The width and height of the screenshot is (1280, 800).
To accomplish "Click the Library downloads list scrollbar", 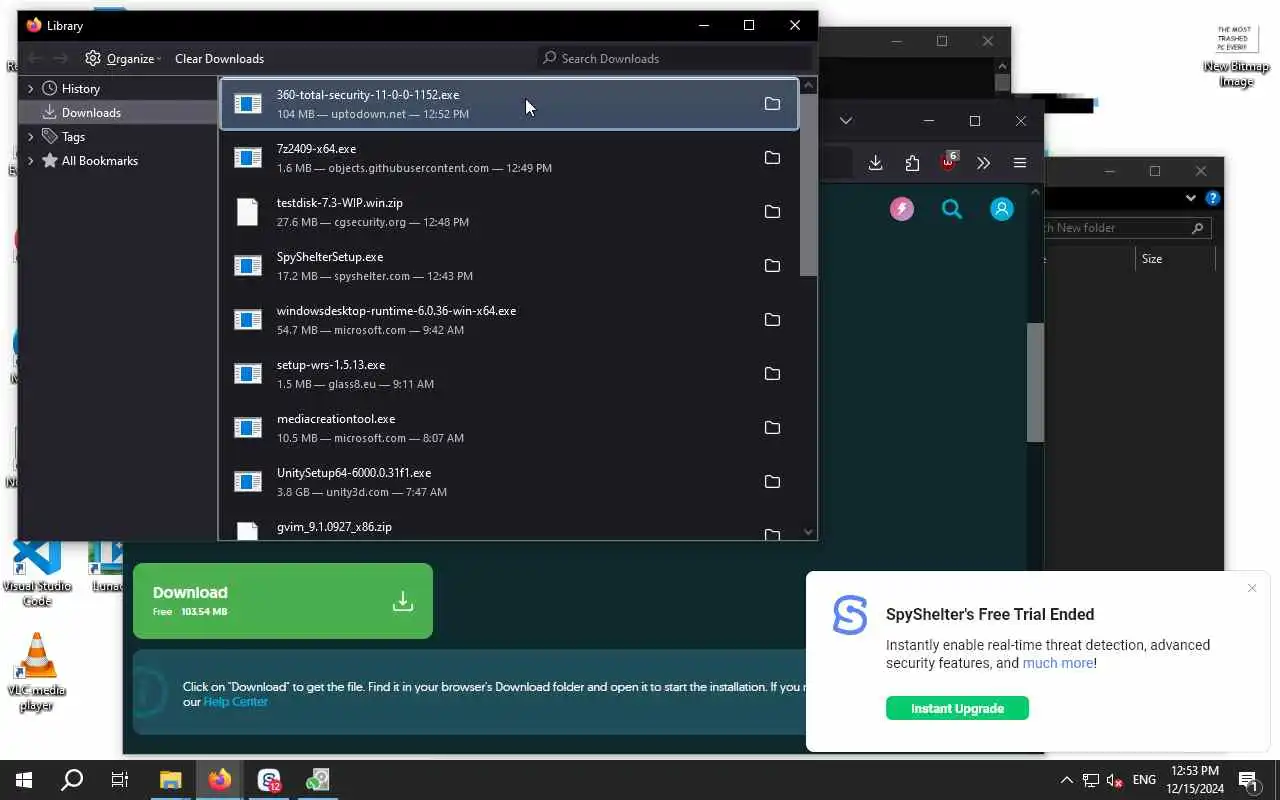I will (809, 185).
